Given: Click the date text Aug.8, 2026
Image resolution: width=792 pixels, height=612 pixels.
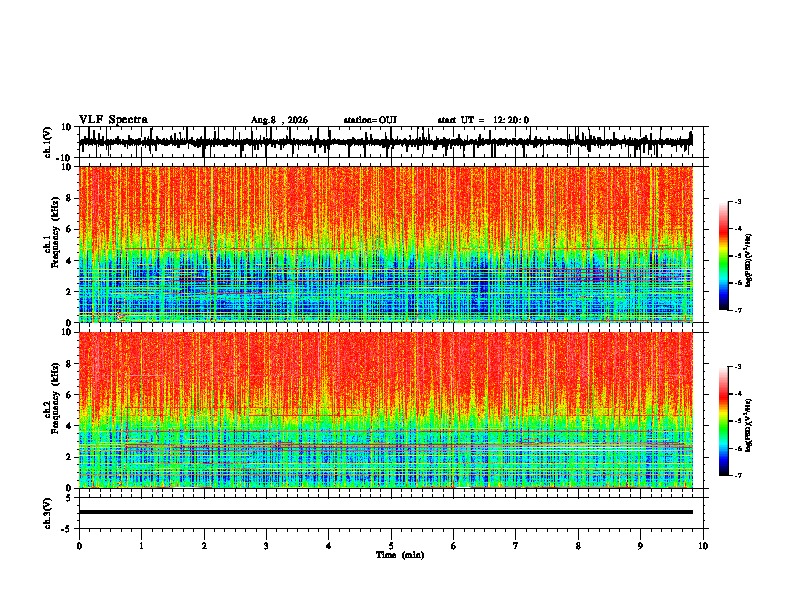Looking at the screenshot, I should pyautogui.click(x=279, y=120).
